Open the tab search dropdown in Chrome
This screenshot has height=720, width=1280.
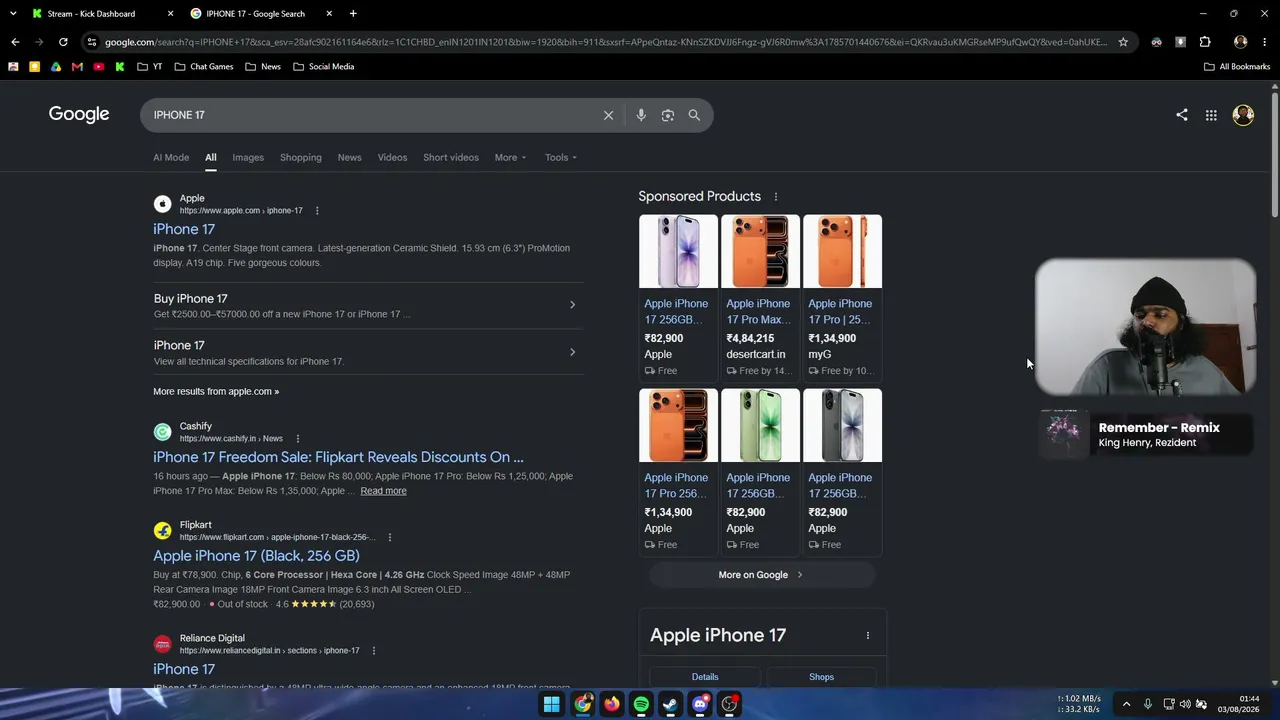tap(11, 14)
